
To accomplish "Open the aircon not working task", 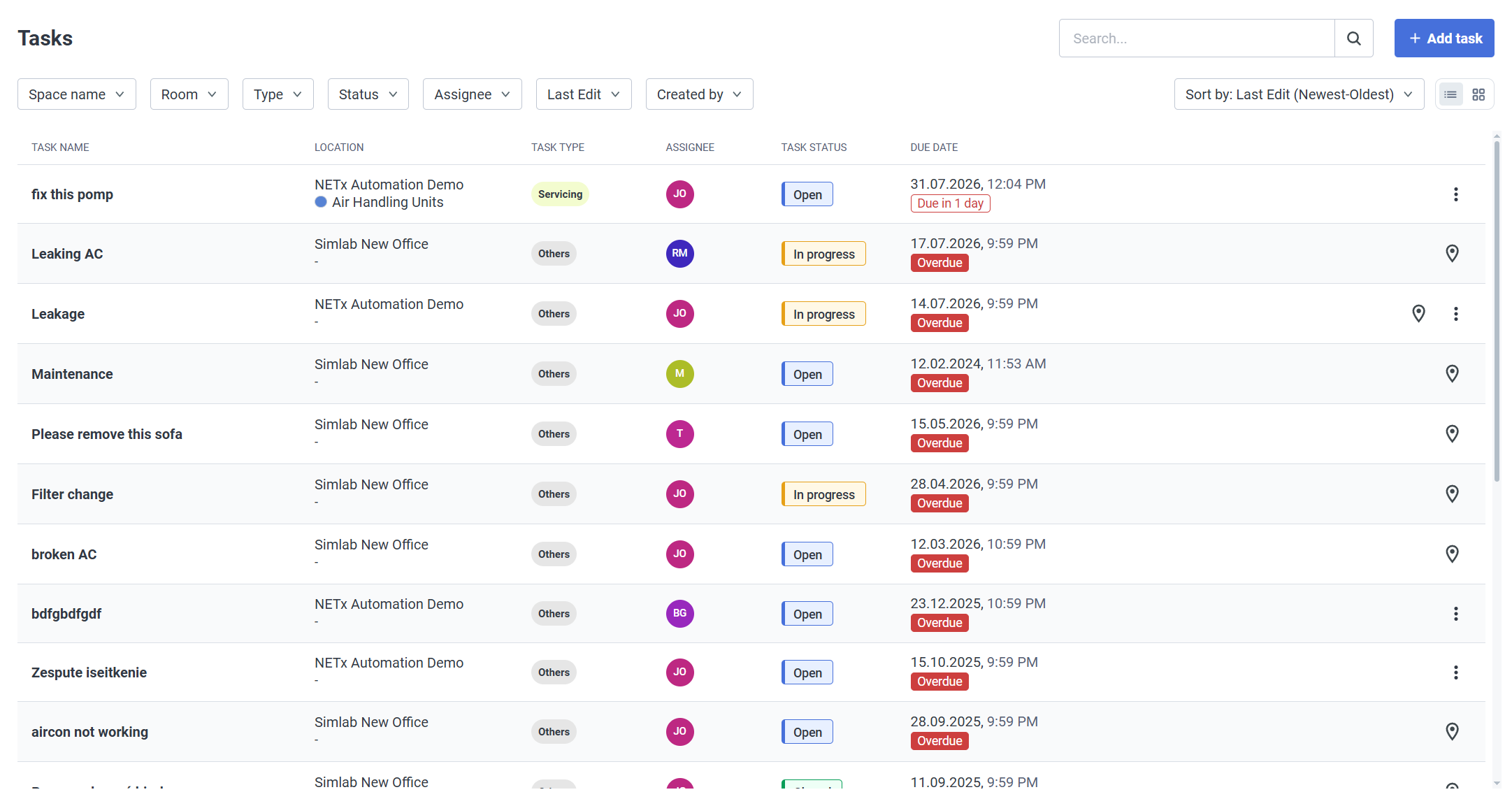I will (89, 732).
